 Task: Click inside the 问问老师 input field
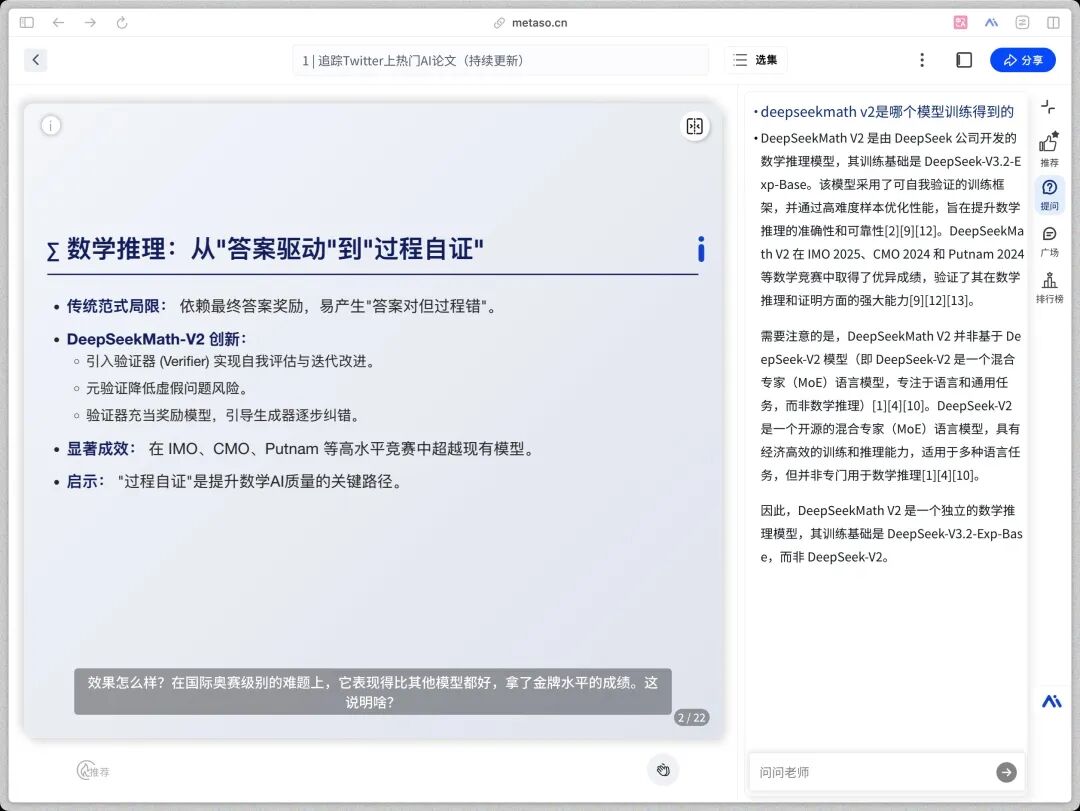coord(870,772)
